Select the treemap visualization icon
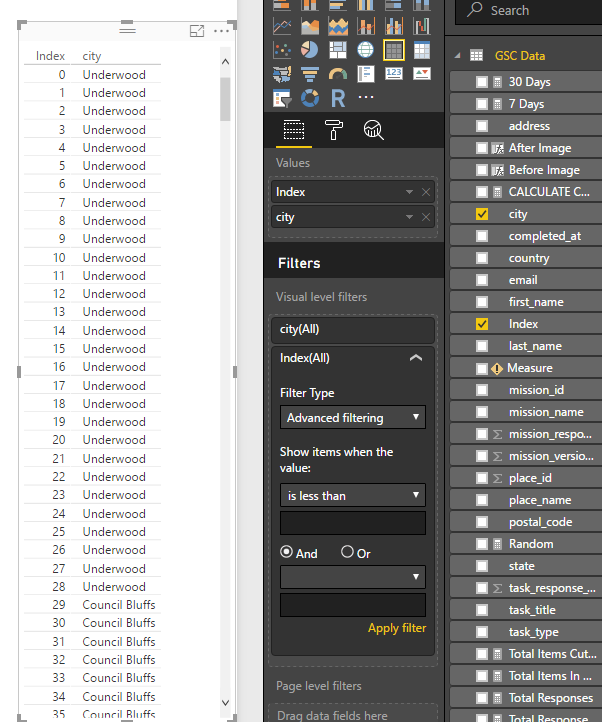This screenshot has width=602, height=722. click(x=338, y=49)
